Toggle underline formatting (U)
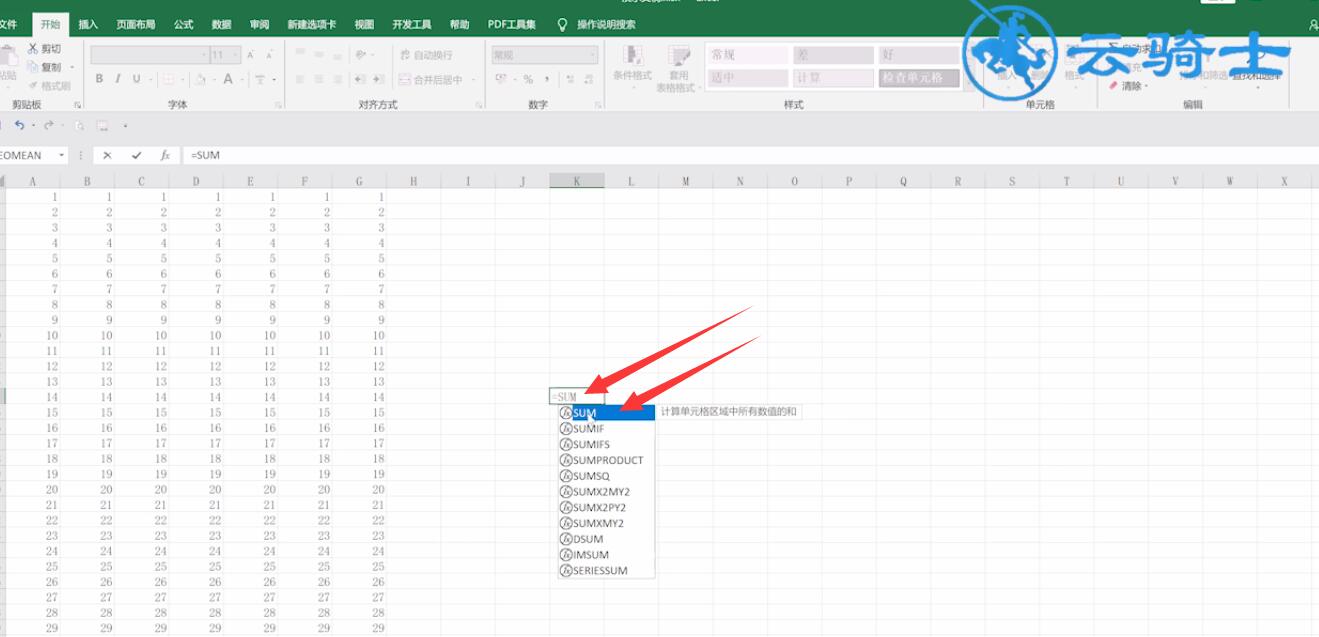 tap(136, 79)
